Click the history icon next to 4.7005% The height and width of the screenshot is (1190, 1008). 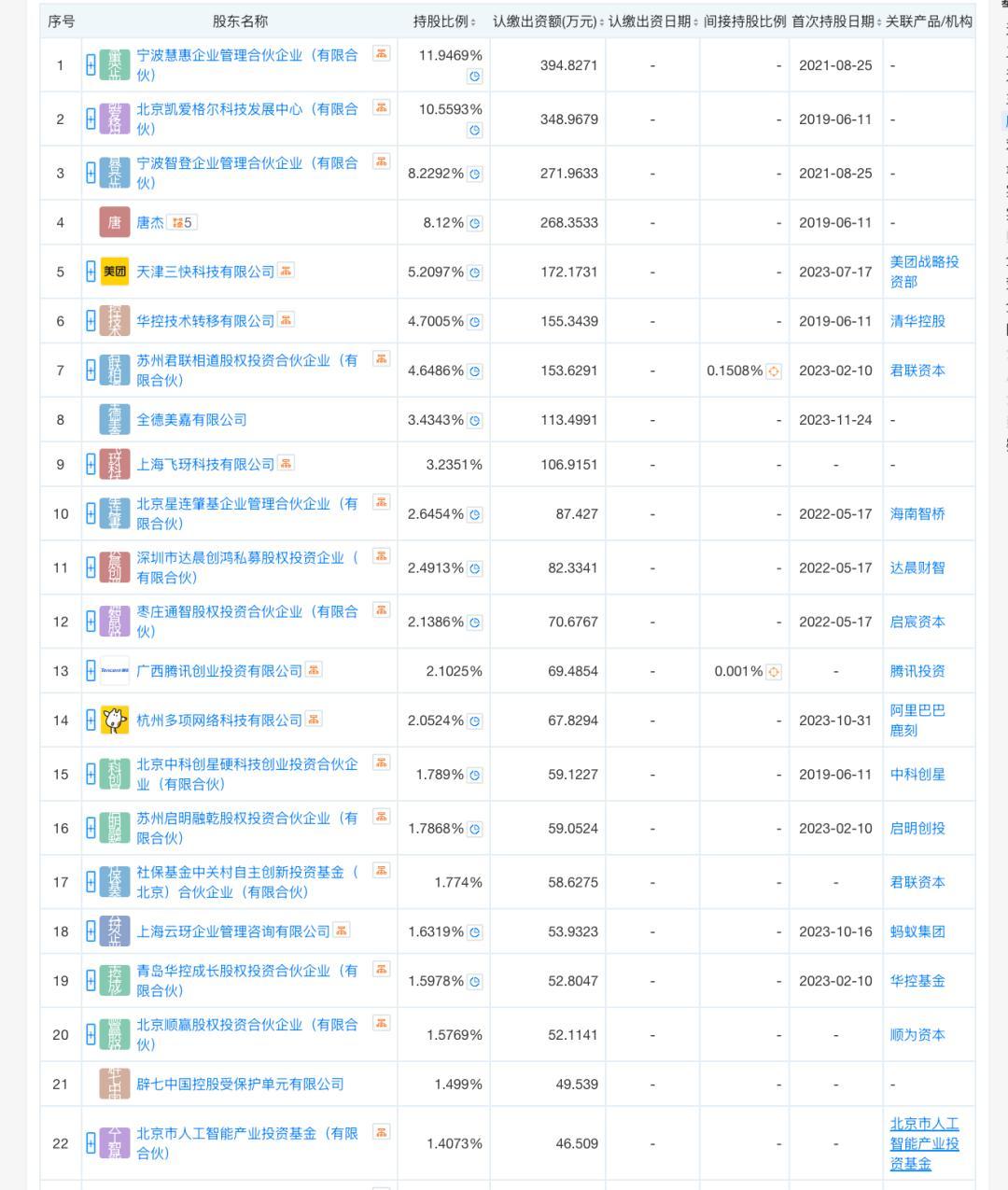(x=475, y=322)
